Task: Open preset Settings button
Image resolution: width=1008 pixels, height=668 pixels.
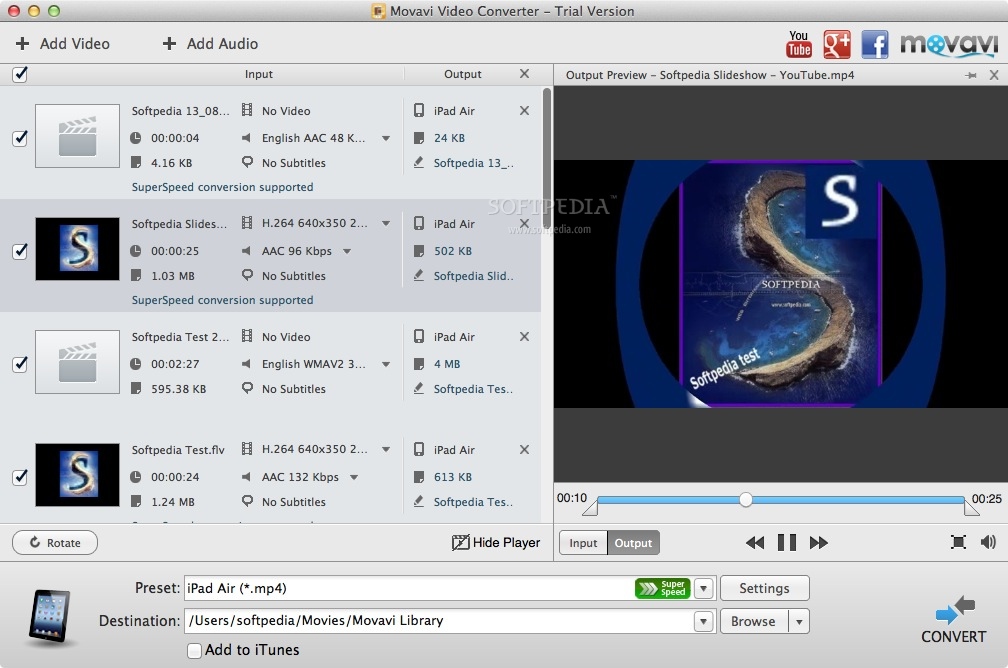Action: [x=764, y=588]
